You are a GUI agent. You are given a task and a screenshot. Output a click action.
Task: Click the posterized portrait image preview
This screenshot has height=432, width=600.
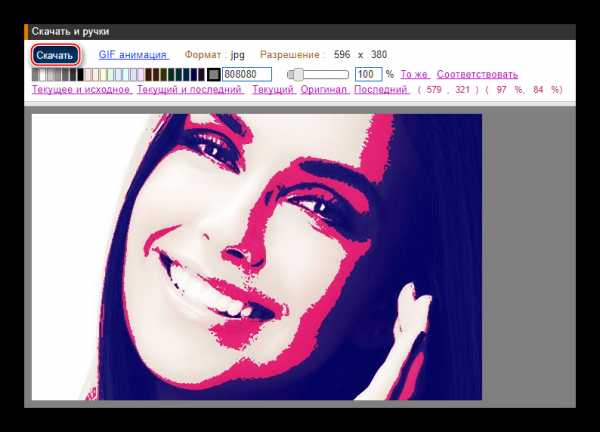tap(256, 256)
